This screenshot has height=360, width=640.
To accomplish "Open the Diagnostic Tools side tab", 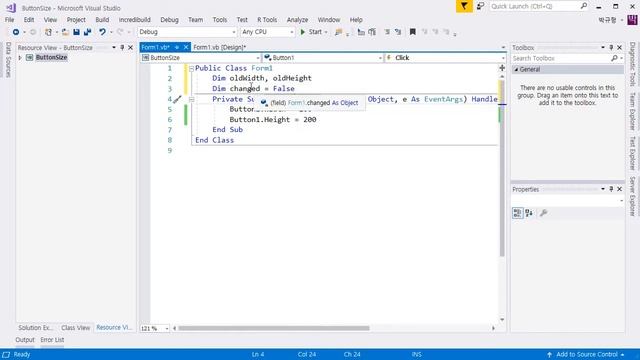I will tap(632, 64).
